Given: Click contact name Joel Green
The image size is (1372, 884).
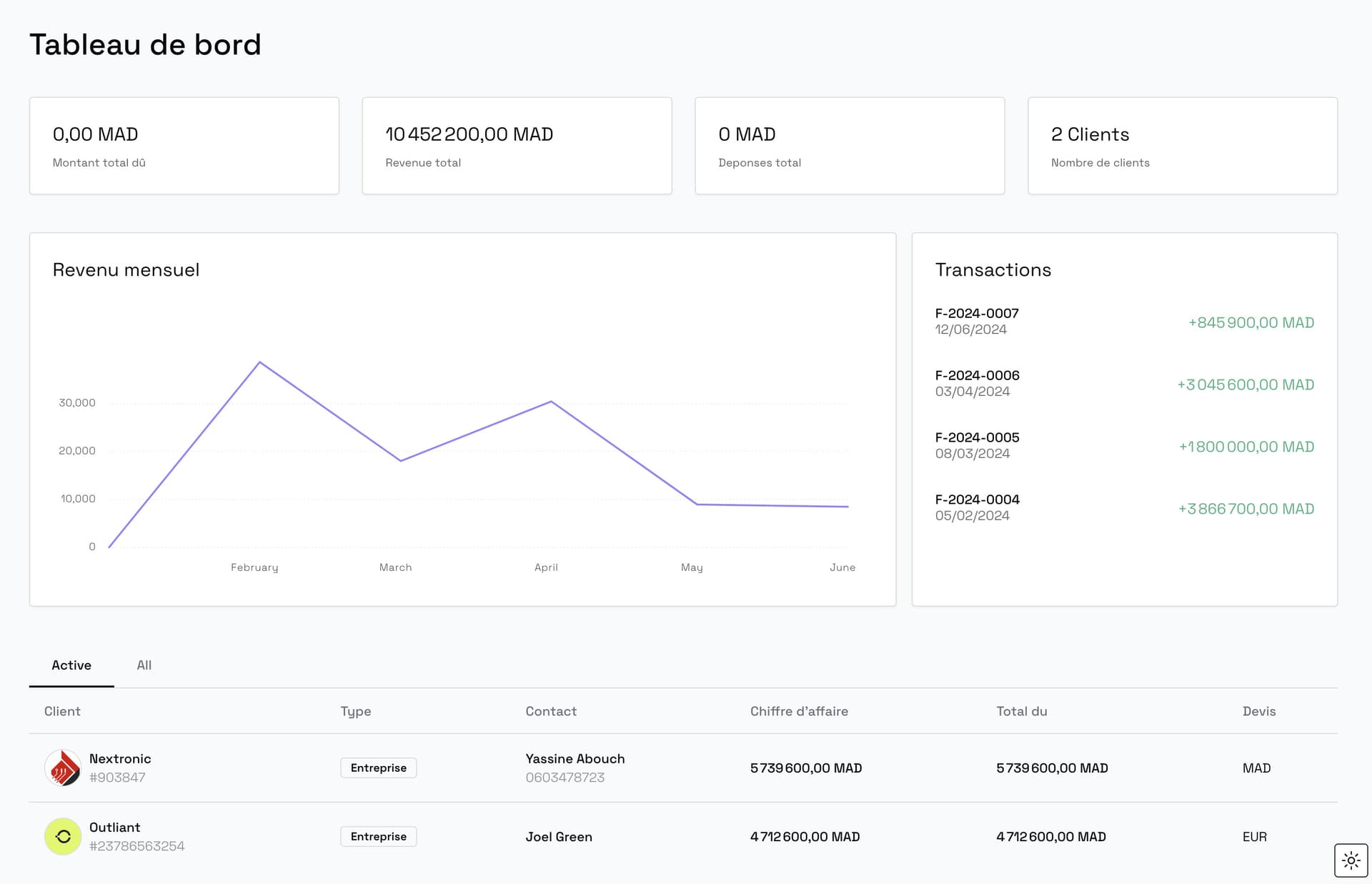Looking at the screenshot, I should (559, 837).
